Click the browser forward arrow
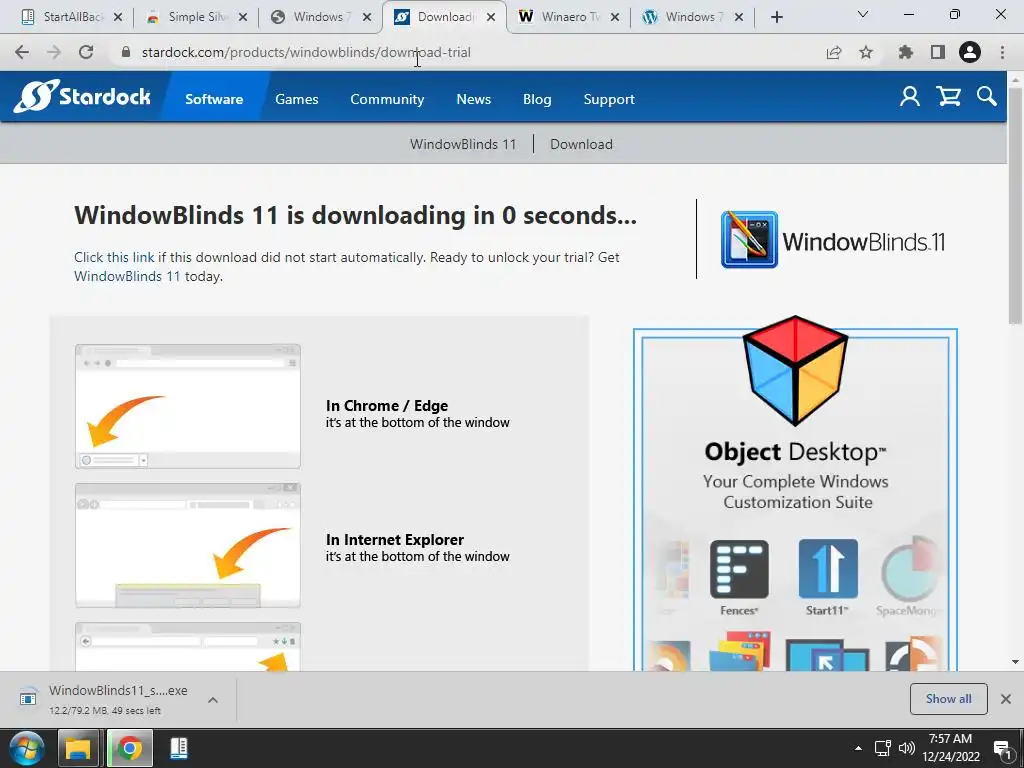This screenshot has height=768, width=1024. point(54,52)
